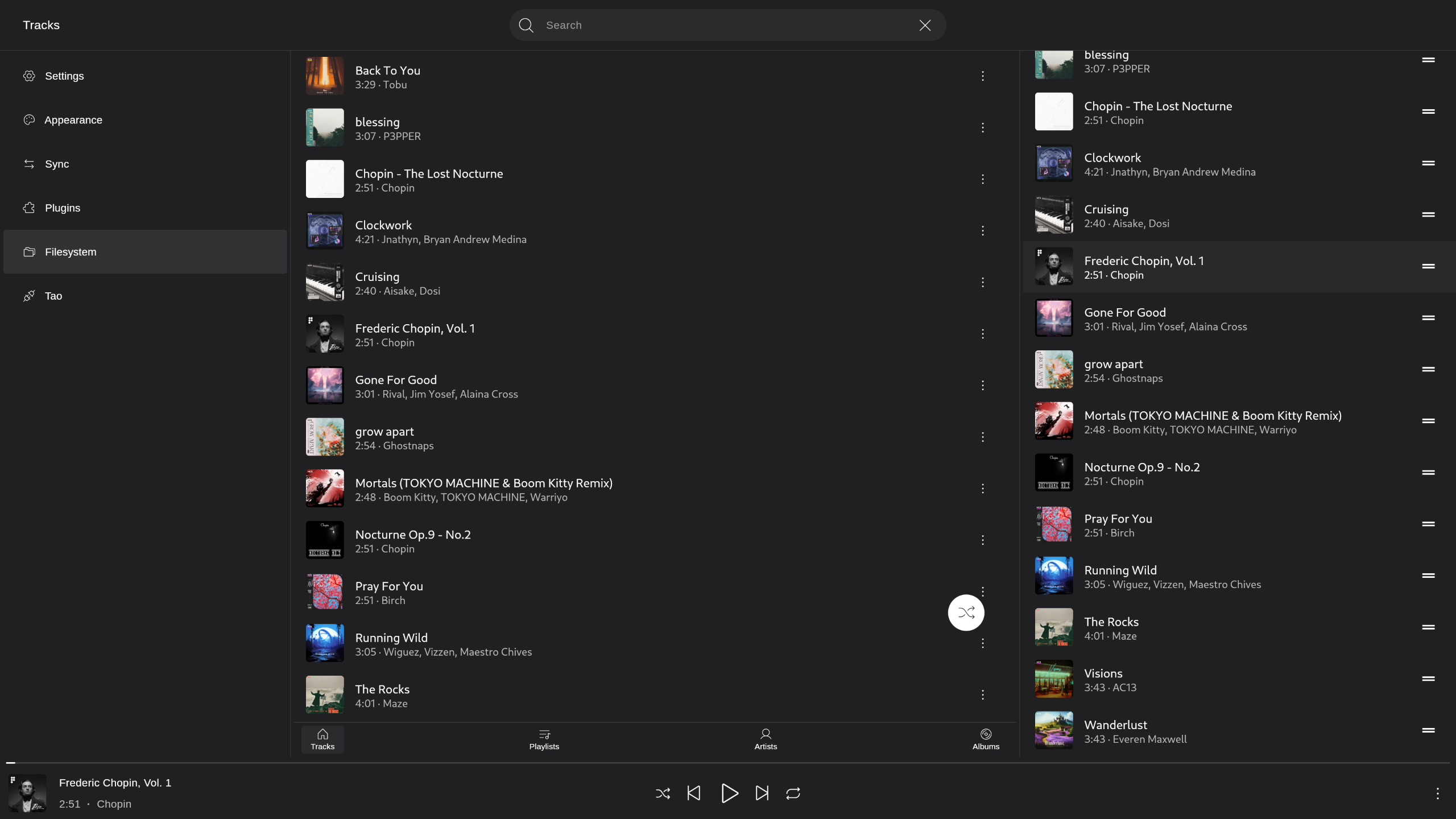Grab queue handle for Frederic Chopin, Vol. 1
The image size is (1456, 819).
pos(1428,266)
